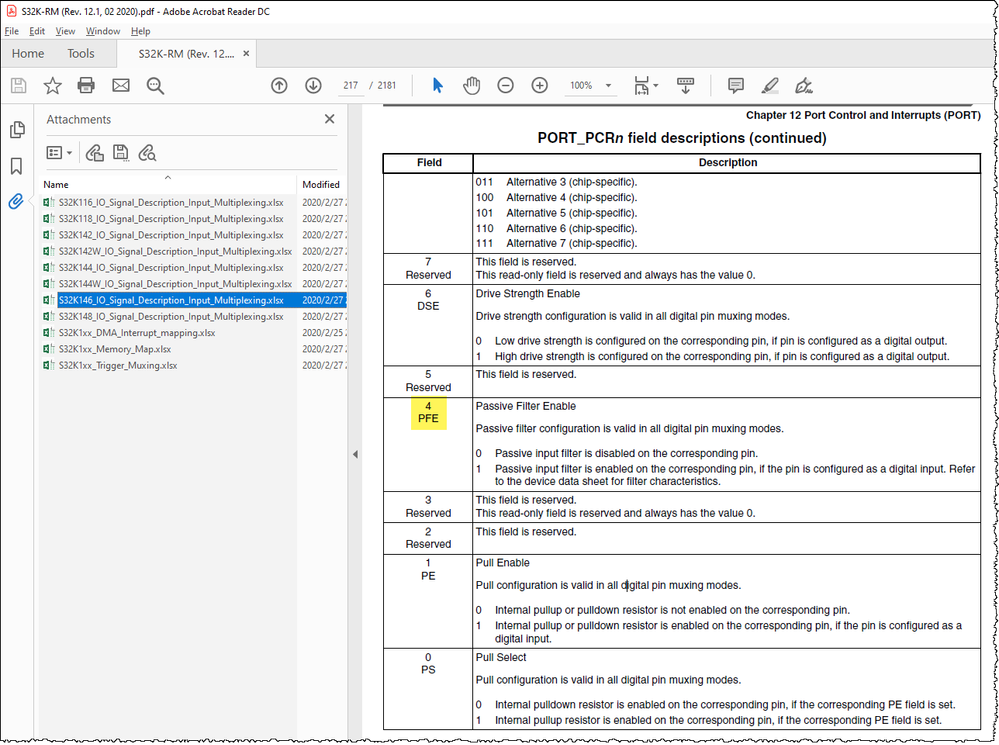Image resolution: width=999 pixels, height=745 pixels.
Task: Click the Save file toolbar icon
Action: pos(18,85)
